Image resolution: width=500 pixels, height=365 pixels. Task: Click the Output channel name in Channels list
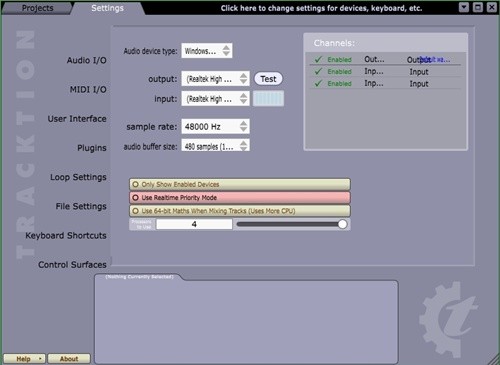419,60
